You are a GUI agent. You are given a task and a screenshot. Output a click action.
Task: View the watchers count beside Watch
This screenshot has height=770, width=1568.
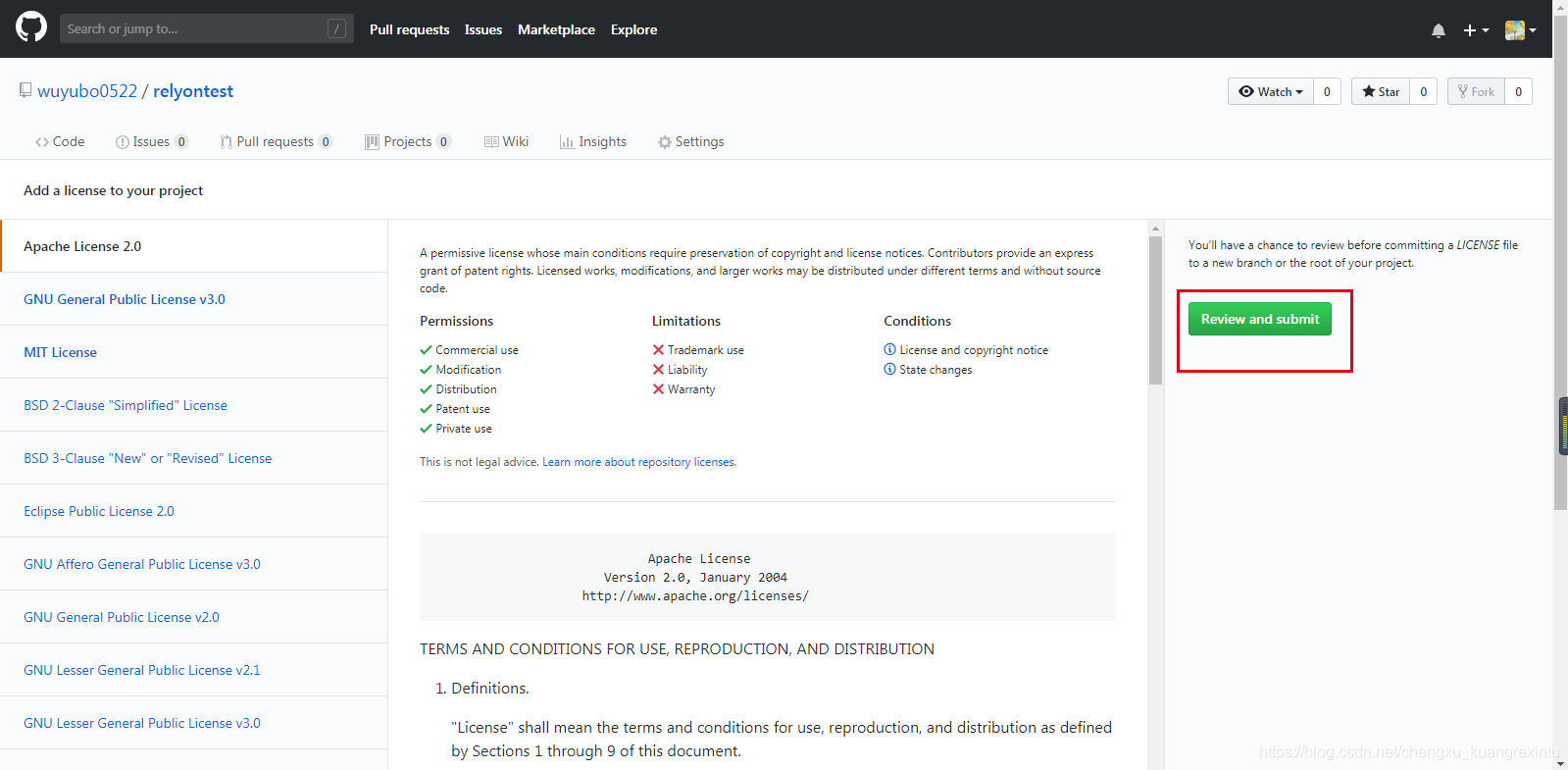click(1327, 91)
